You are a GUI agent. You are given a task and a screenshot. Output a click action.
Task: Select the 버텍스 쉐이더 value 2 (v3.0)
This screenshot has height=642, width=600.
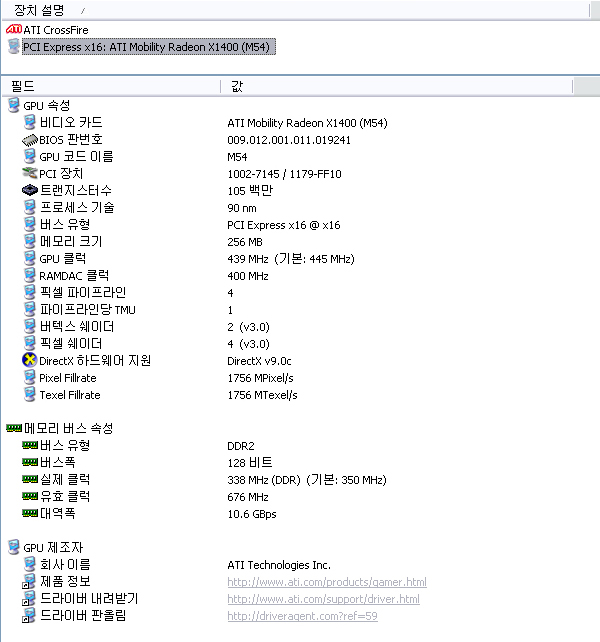(x=248, y=327)
